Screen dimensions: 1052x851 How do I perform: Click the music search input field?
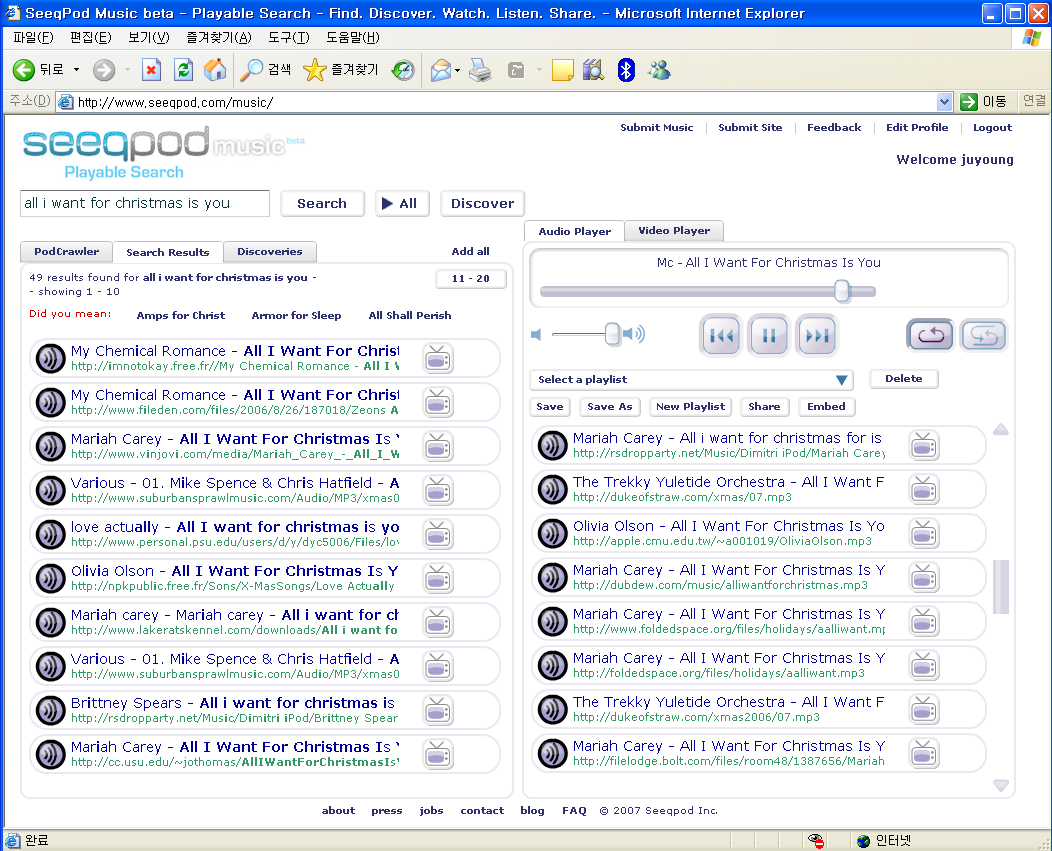coord(145,203)
